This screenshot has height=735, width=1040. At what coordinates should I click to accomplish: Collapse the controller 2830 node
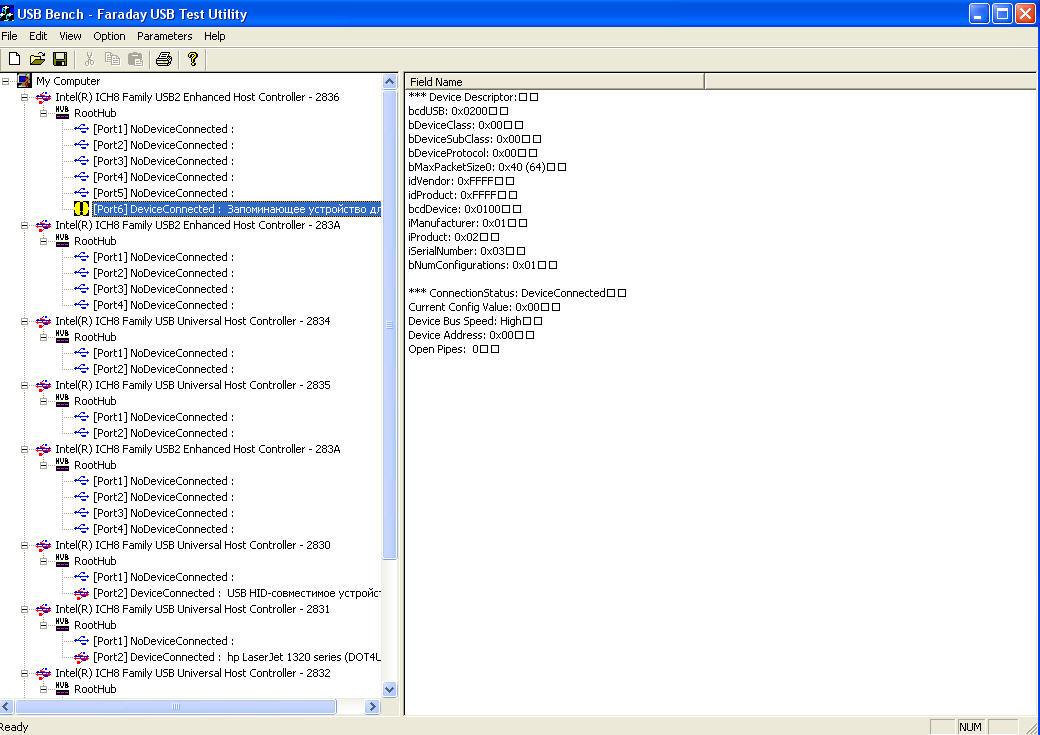click(x=25, y=545)
